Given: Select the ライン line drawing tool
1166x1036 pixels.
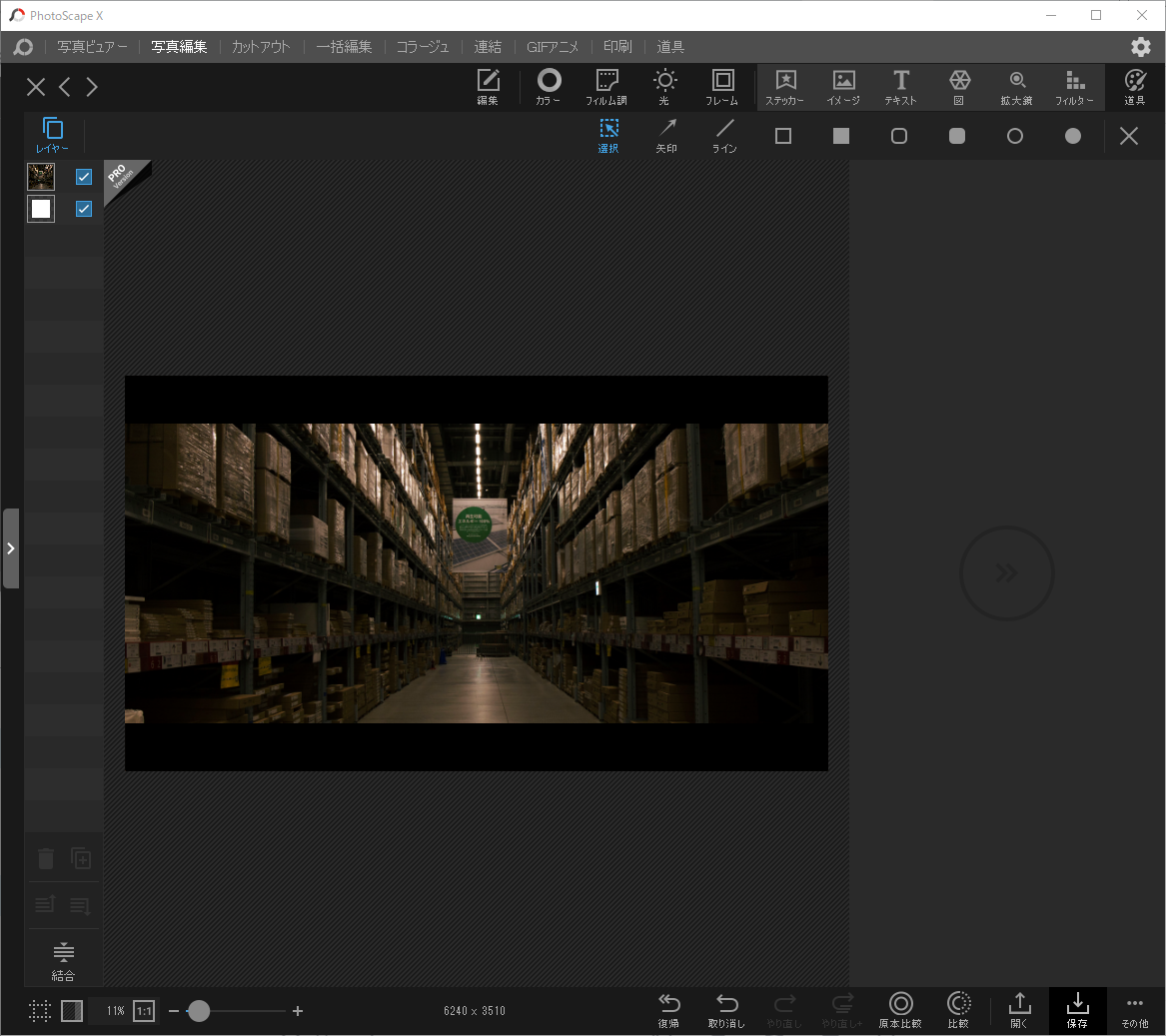Looking at the screenshot, I should tap(724, 135).
